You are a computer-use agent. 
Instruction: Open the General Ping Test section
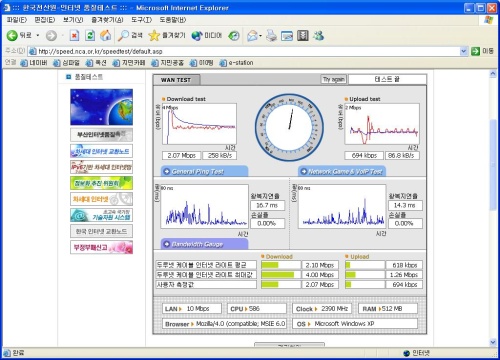[204, 171]
